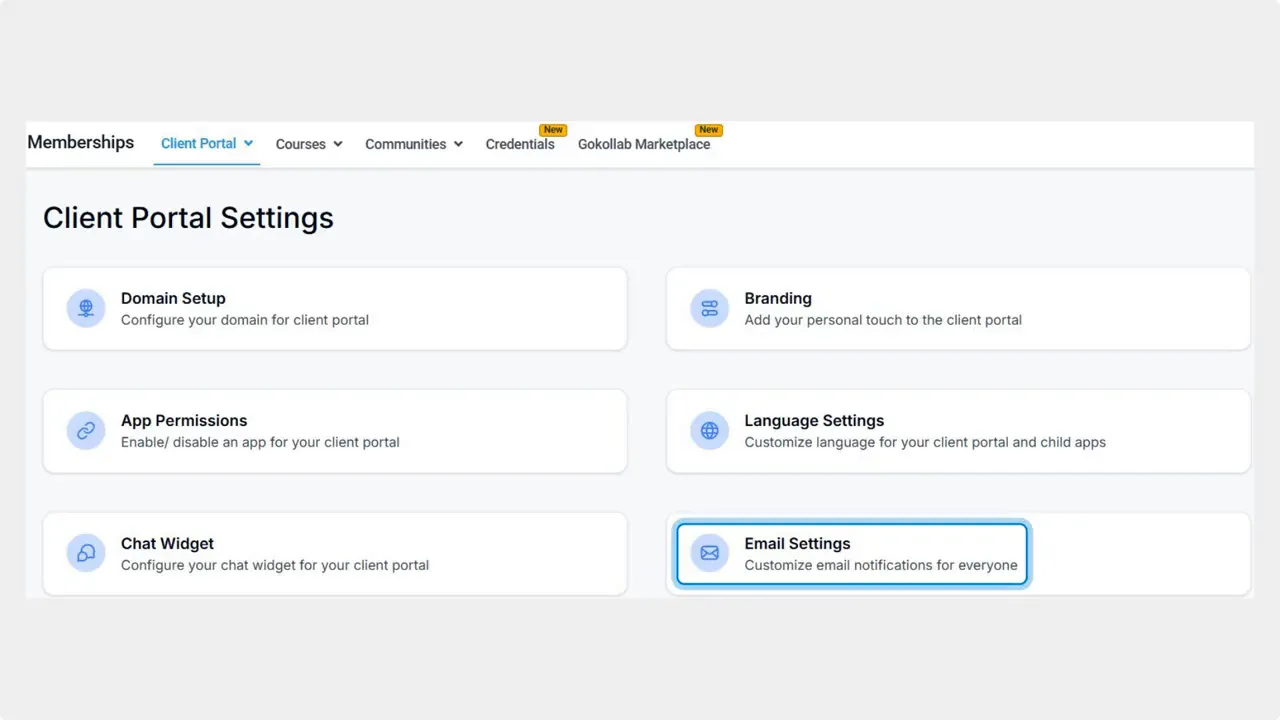Click the New badge on Gokollab Marketplace
1280x720 pixels.
pos(709,129)
